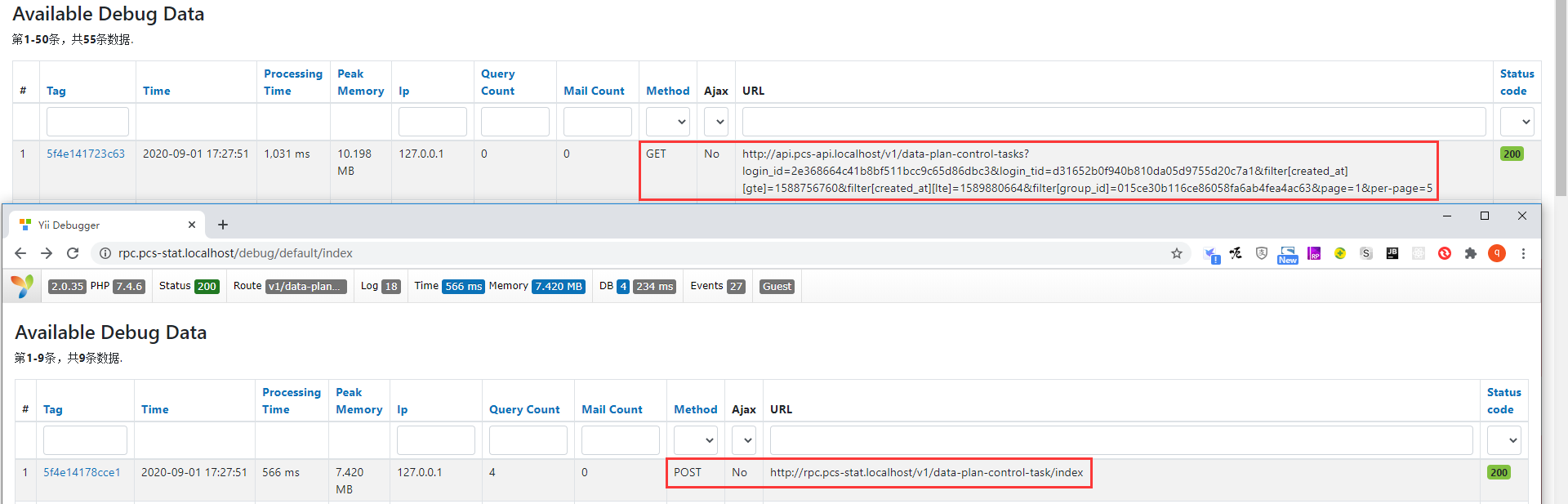Sort the lower table by Method

(x=696, y=409)
